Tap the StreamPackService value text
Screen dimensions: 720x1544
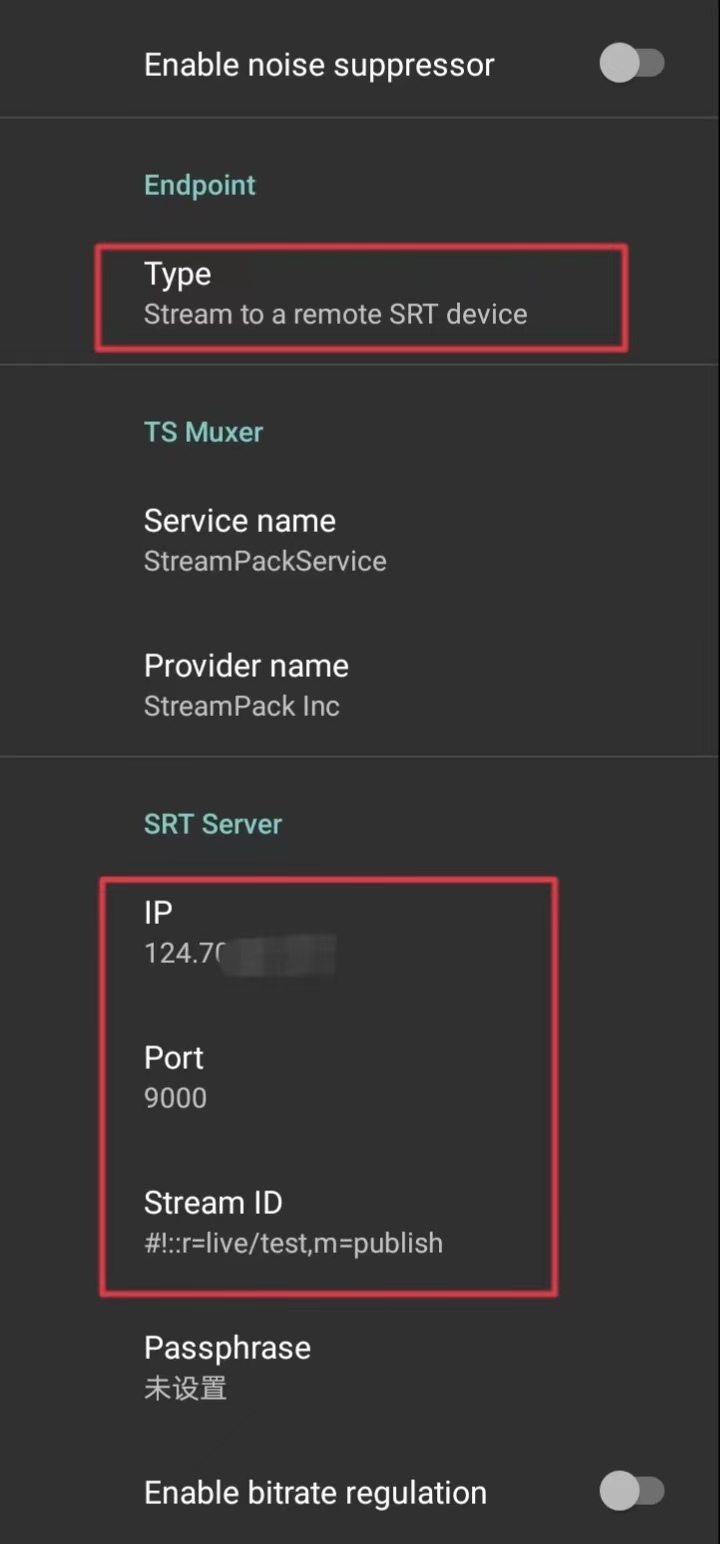click(265, 561)
